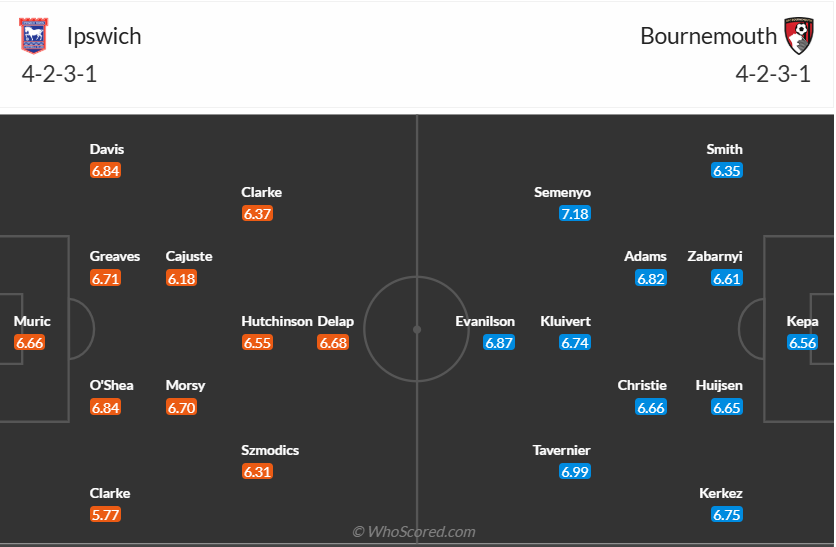Select player Morsy on the pitch
The image size is (836, 547).
(x=185, y=386)
